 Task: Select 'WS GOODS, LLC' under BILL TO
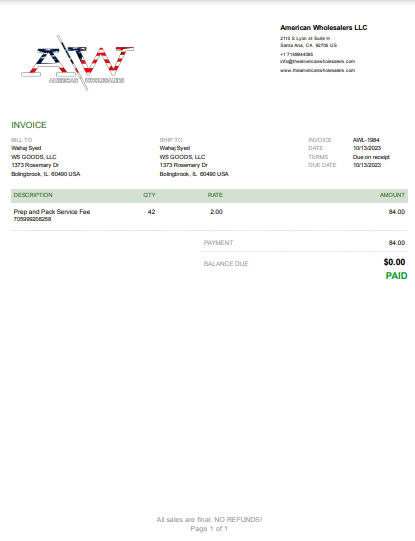click(34, 157)
